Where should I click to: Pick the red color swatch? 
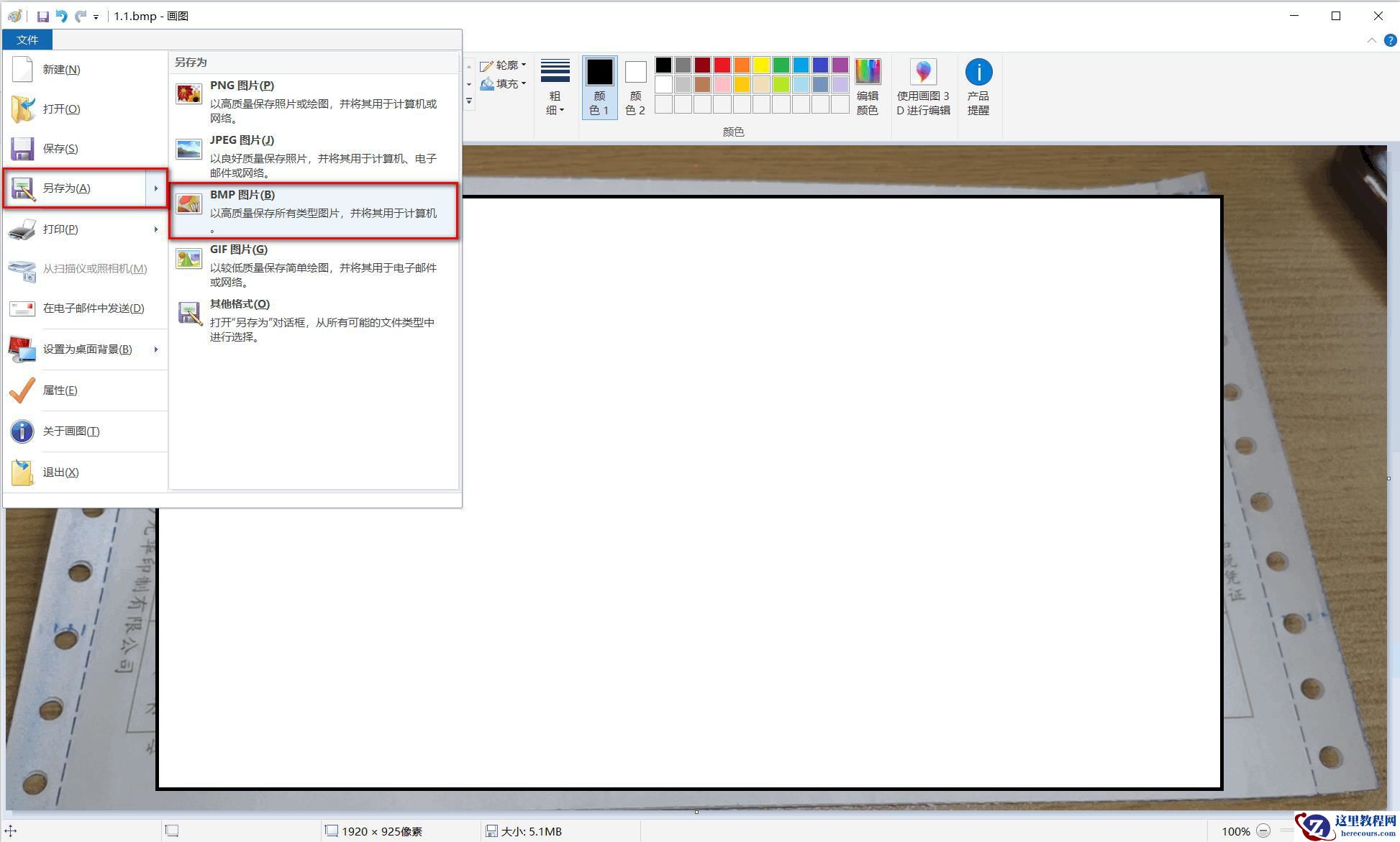(x=722, y=65)
